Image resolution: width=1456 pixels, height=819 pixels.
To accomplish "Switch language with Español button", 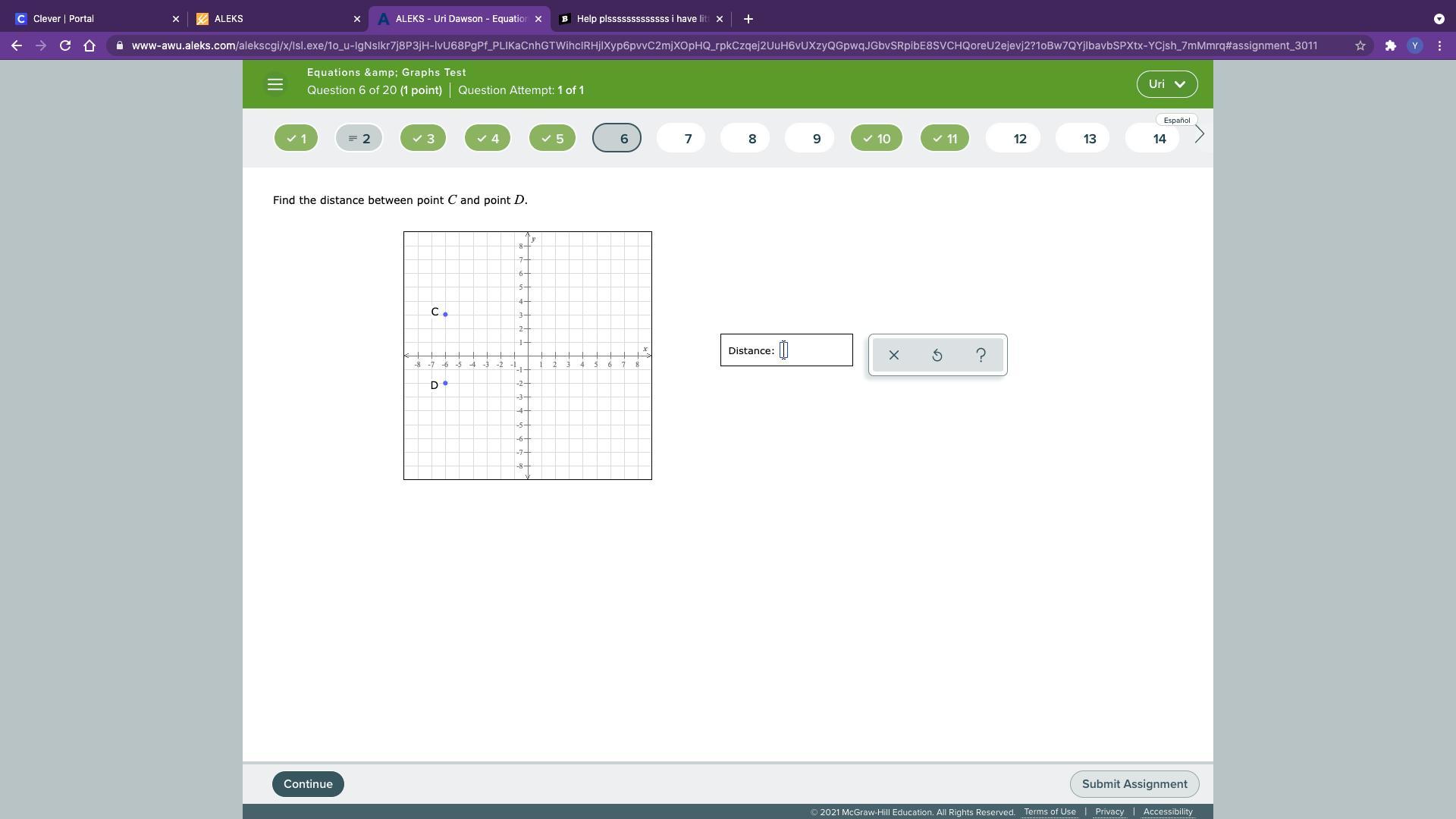I will [1176, 120].
